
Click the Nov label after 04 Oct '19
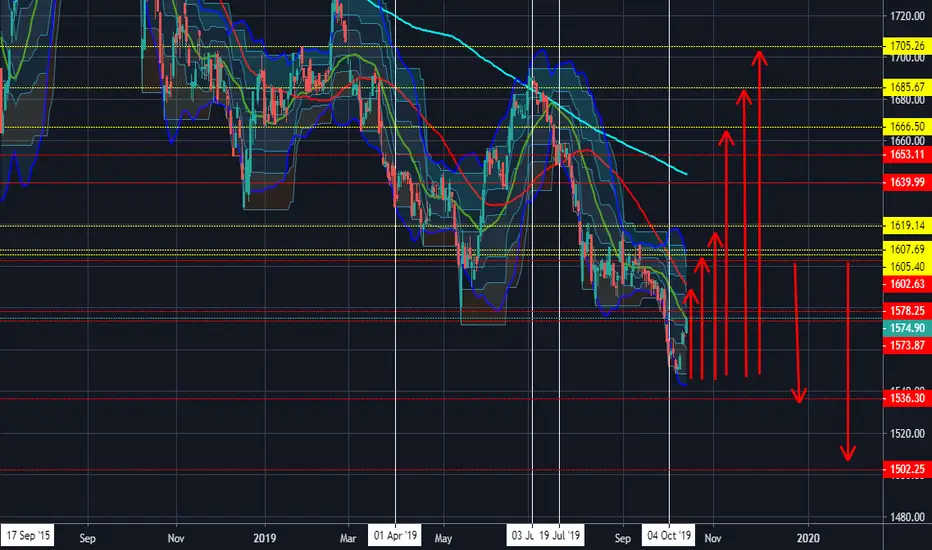coord(713,538)
